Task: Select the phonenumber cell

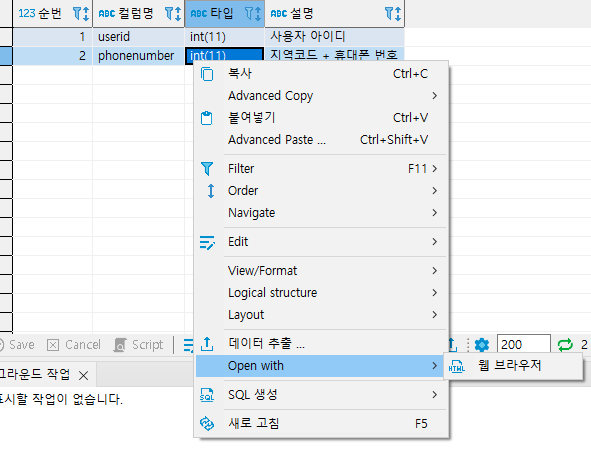Action: point(138,56)
